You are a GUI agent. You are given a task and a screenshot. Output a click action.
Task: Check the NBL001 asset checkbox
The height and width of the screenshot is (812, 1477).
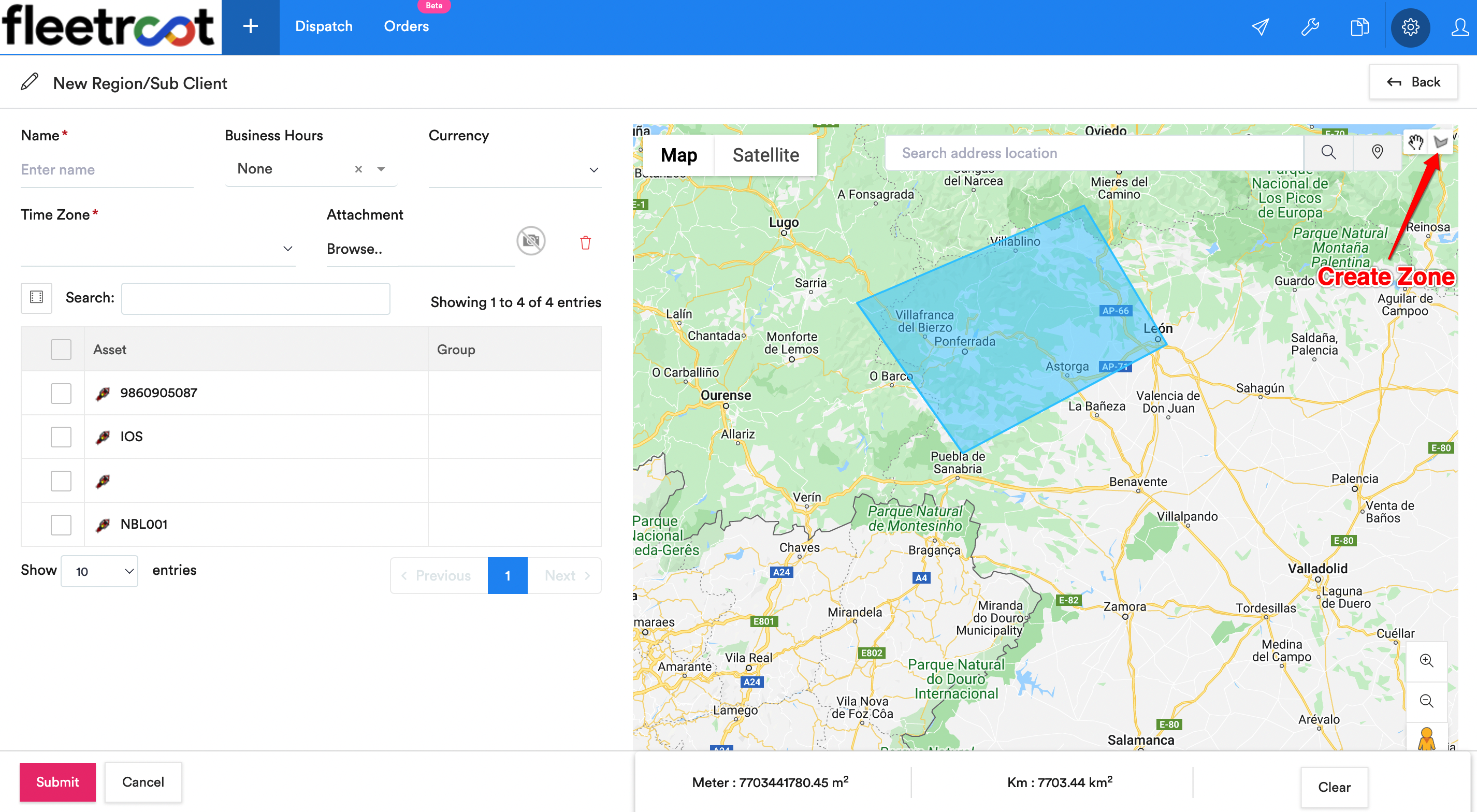[x=61, y=525]
